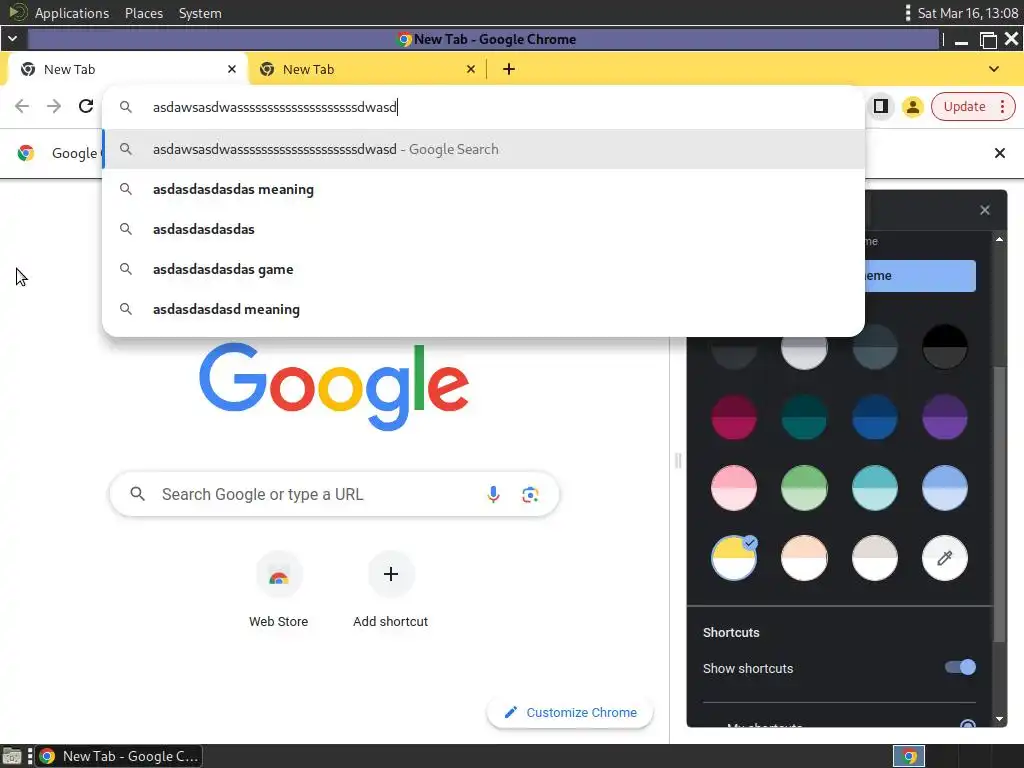Click inside the address bar text
Image resolution: width=1024 pixels, height=768 pixels.
pos(275,107)
